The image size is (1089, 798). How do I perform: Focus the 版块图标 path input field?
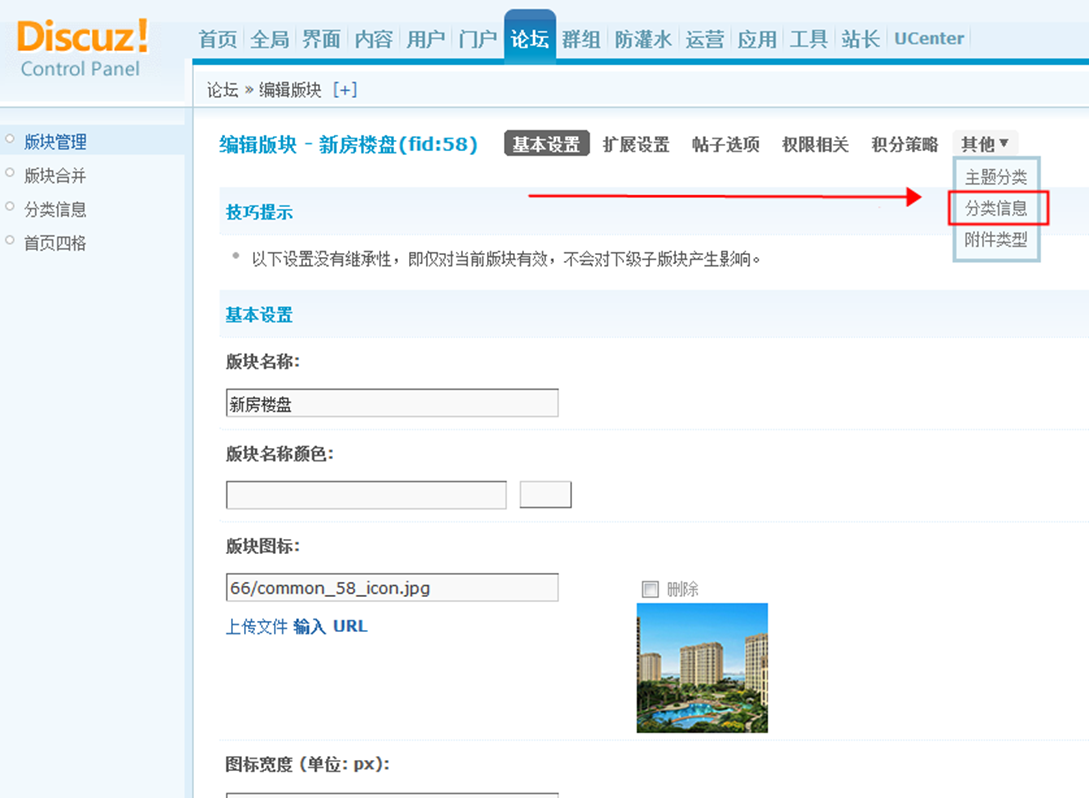pos(392,588)
